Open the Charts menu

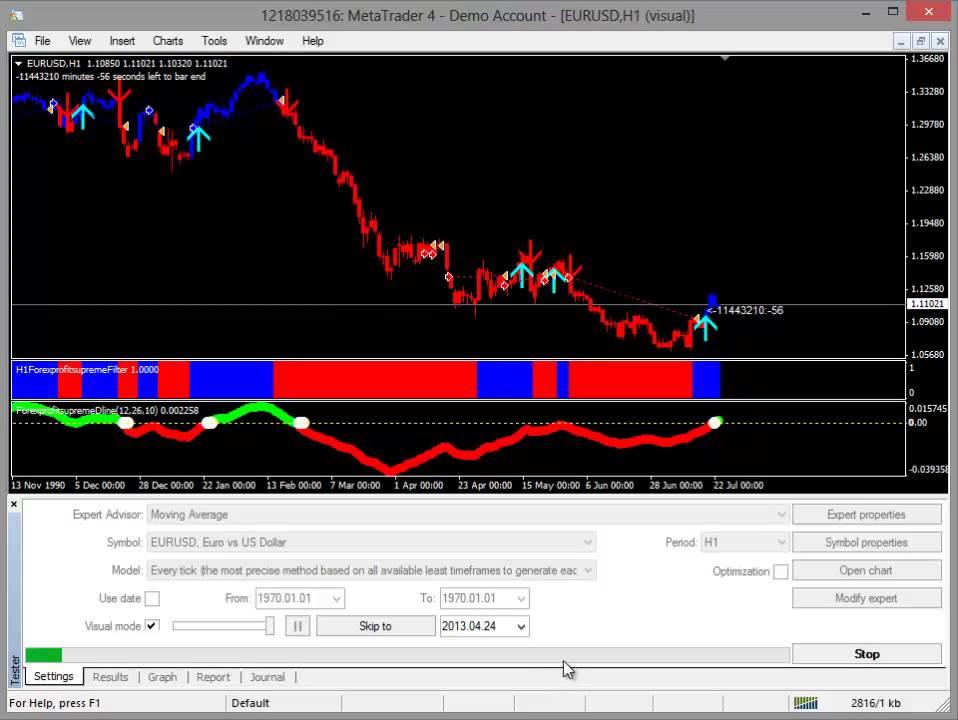point(168,41)
